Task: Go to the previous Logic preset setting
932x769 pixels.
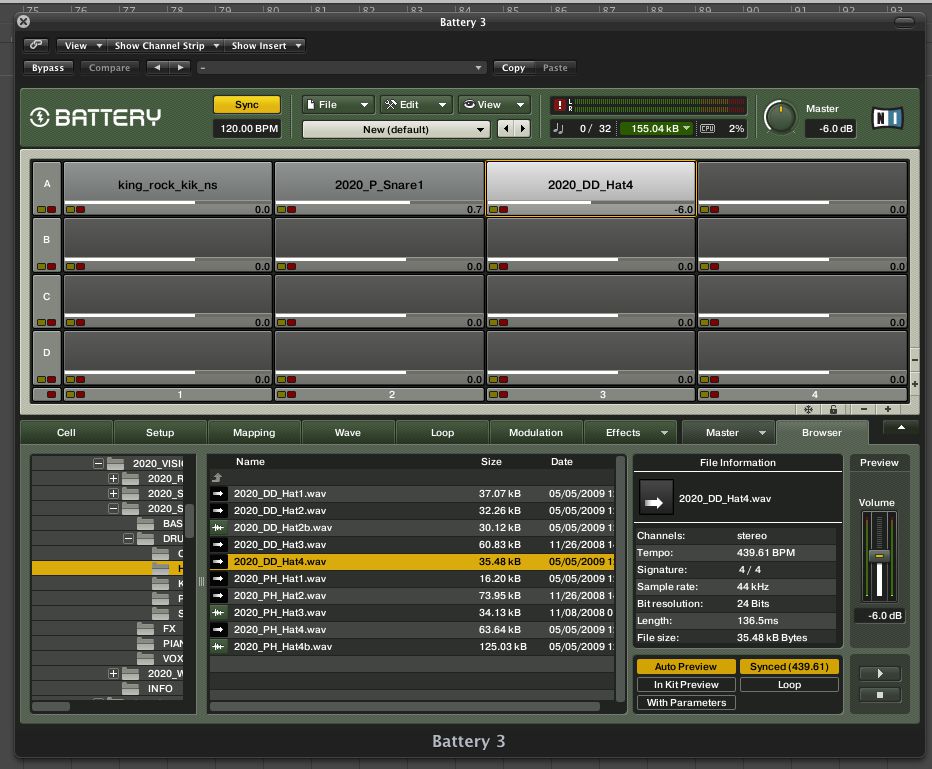Action: (x=157, y=67)
